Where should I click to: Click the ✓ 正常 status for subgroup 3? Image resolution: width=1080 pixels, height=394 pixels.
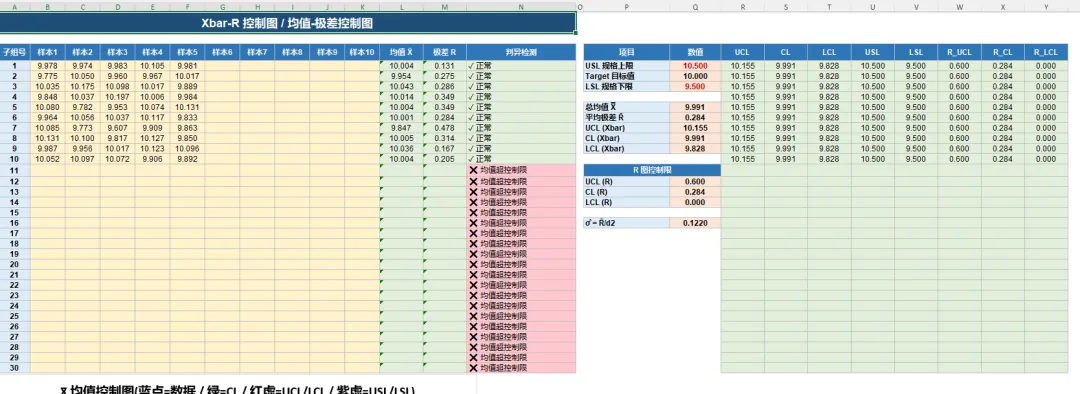point(521,87)
